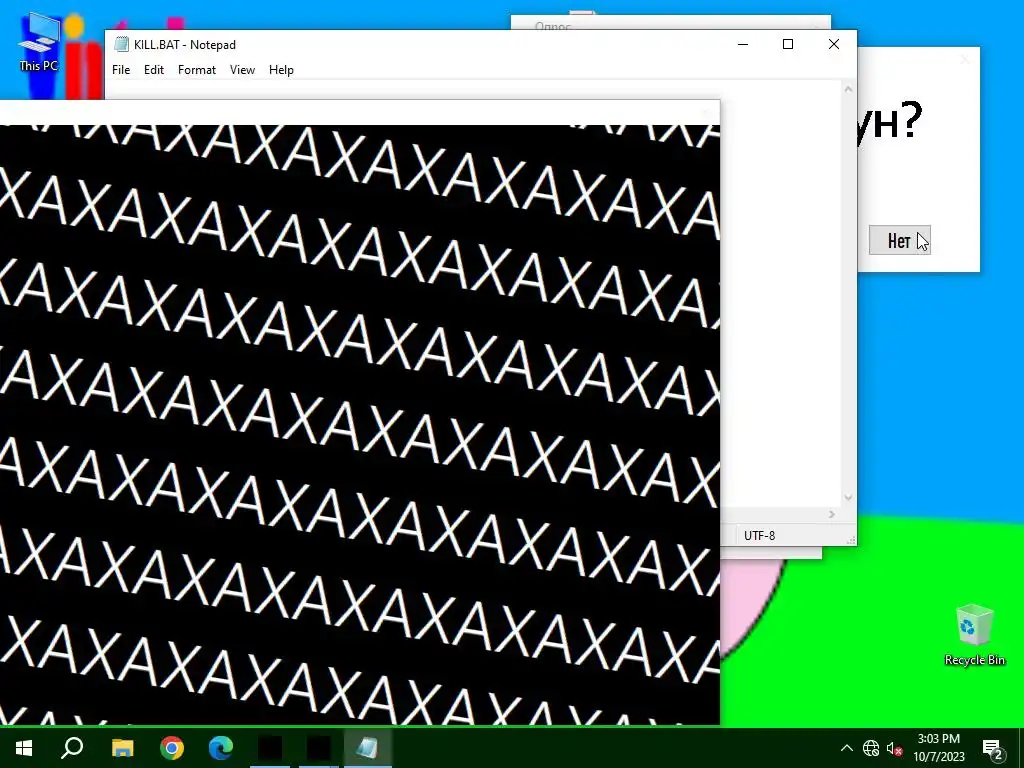Open the Windows Start menu
Viewport: 1024px width, 768px height.
[x=24, y=748]
